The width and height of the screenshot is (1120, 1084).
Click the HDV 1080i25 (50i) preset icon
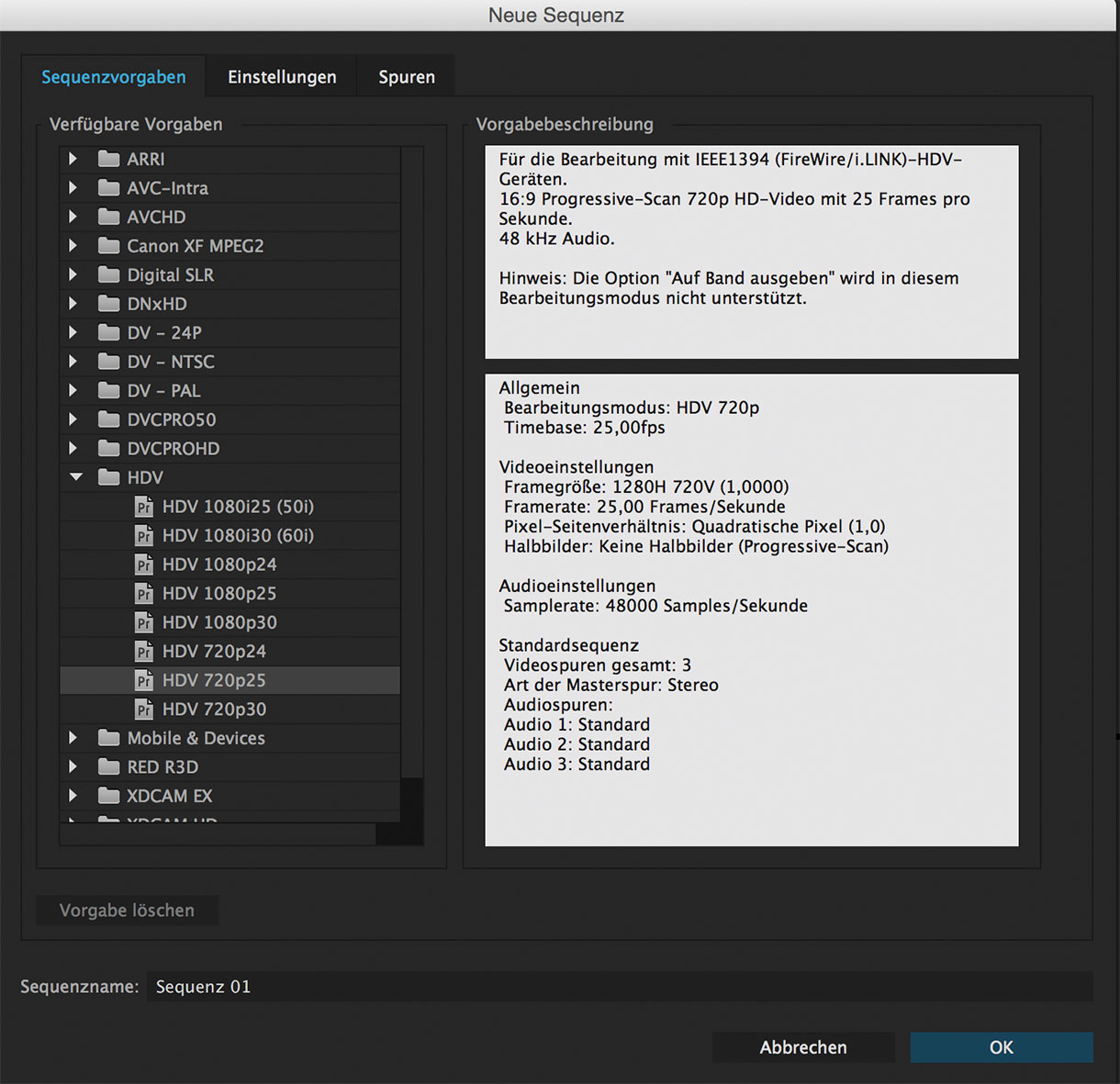144,507
